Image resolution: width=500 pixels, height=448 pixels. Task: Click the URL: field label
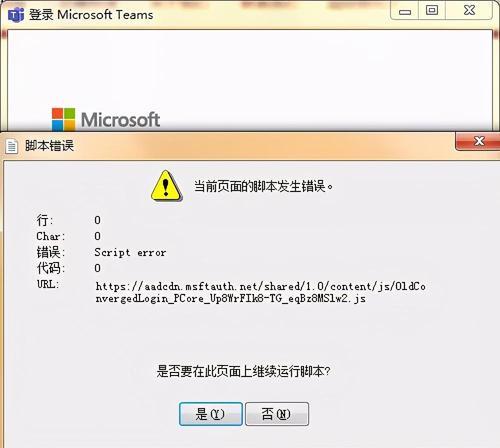pyautogui.click(x=48, y=284)
